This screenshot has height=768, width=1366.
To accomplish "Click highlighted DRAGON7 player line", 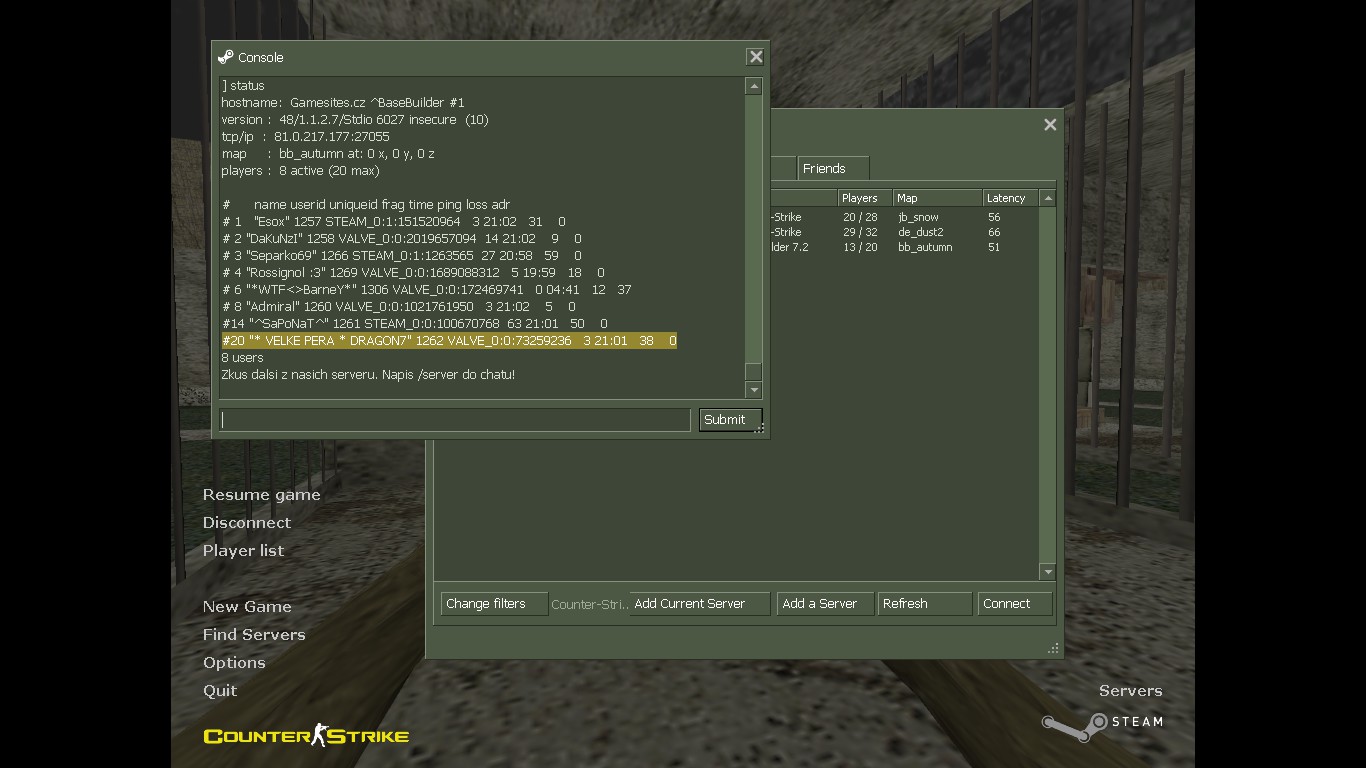I will (449, 341).
